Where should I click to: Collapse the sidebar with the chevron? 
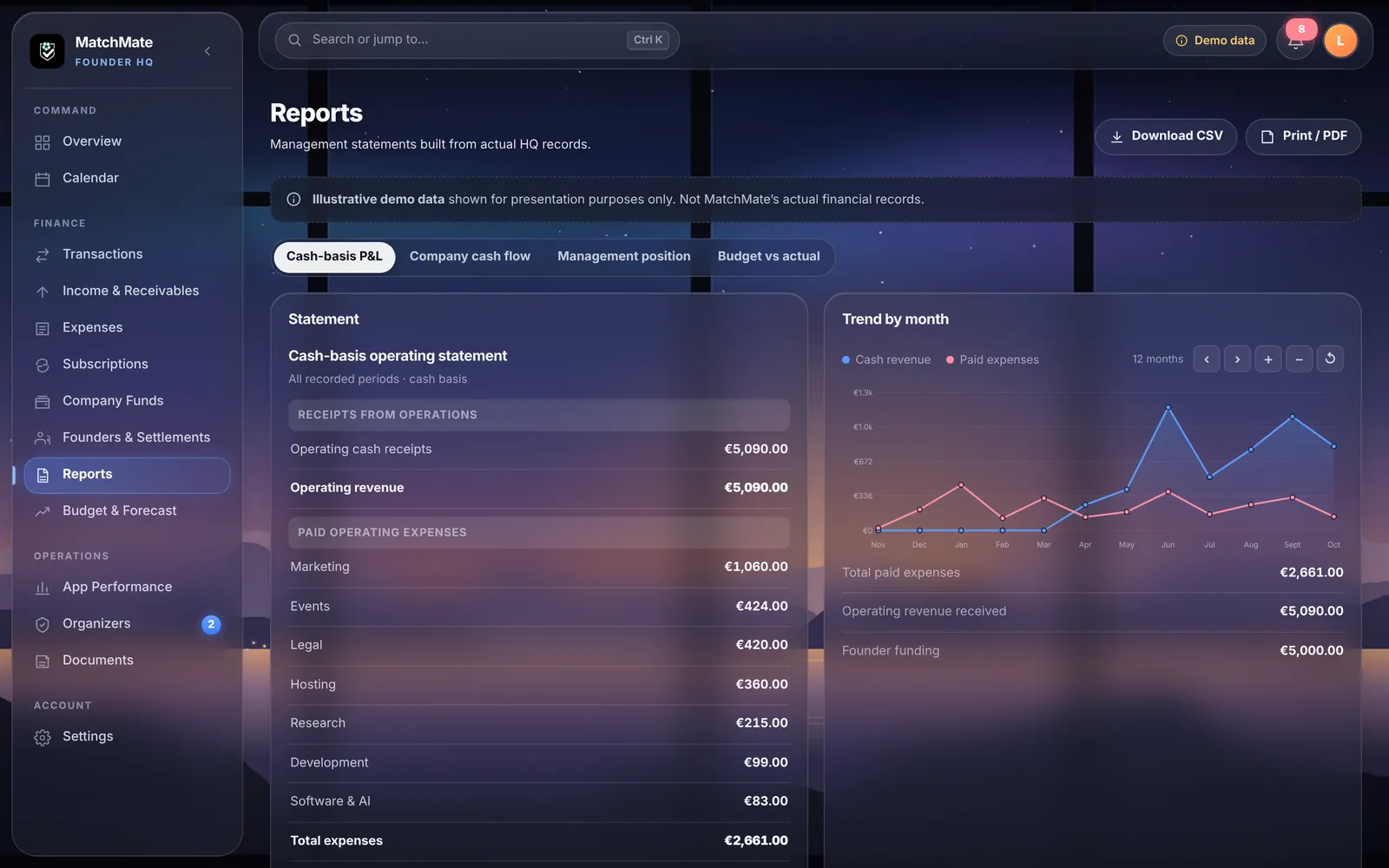click(x=207, y=51)
